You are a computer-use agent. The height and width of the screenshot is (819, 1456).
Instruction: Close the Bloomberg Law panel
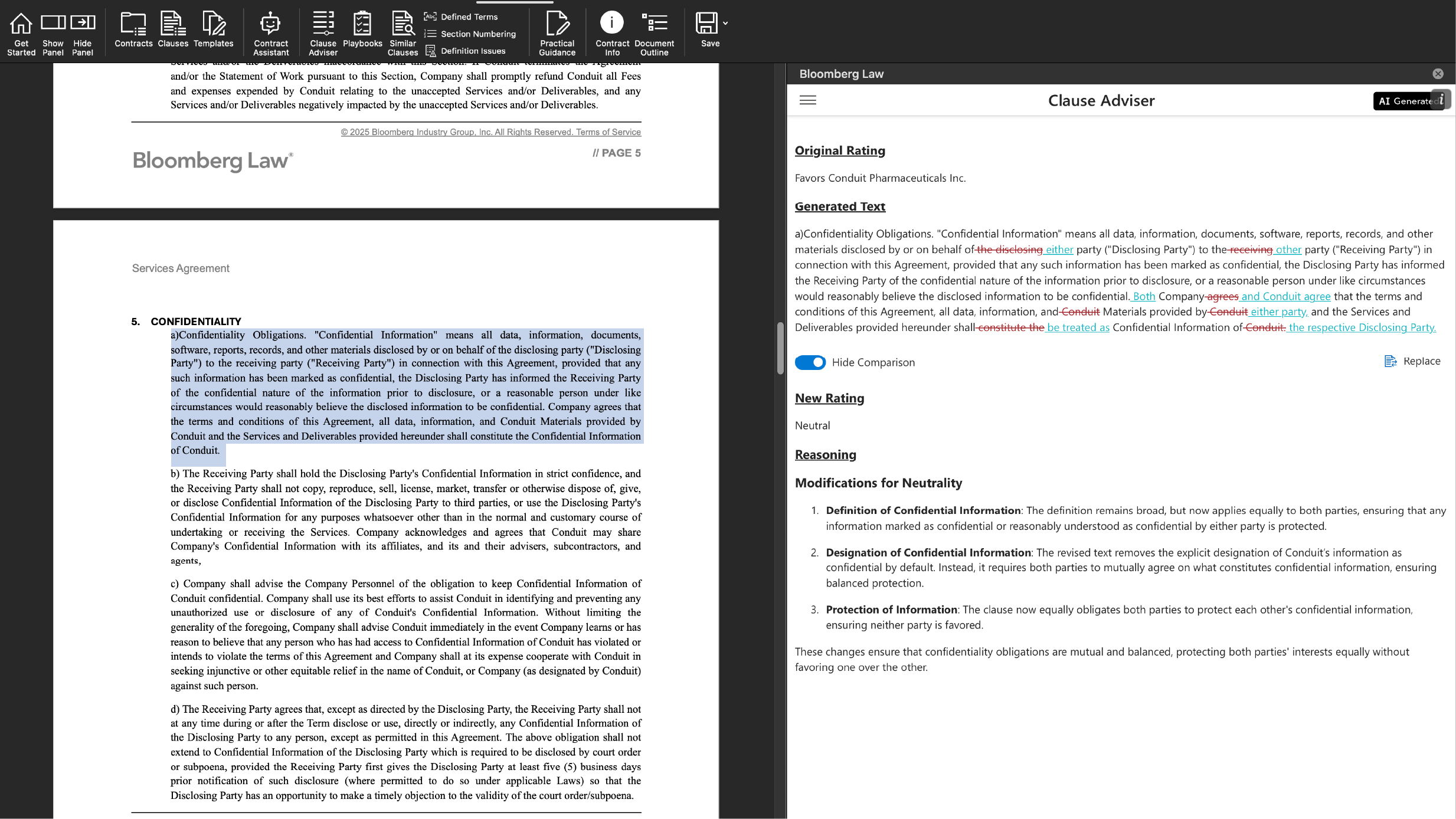1438,74
